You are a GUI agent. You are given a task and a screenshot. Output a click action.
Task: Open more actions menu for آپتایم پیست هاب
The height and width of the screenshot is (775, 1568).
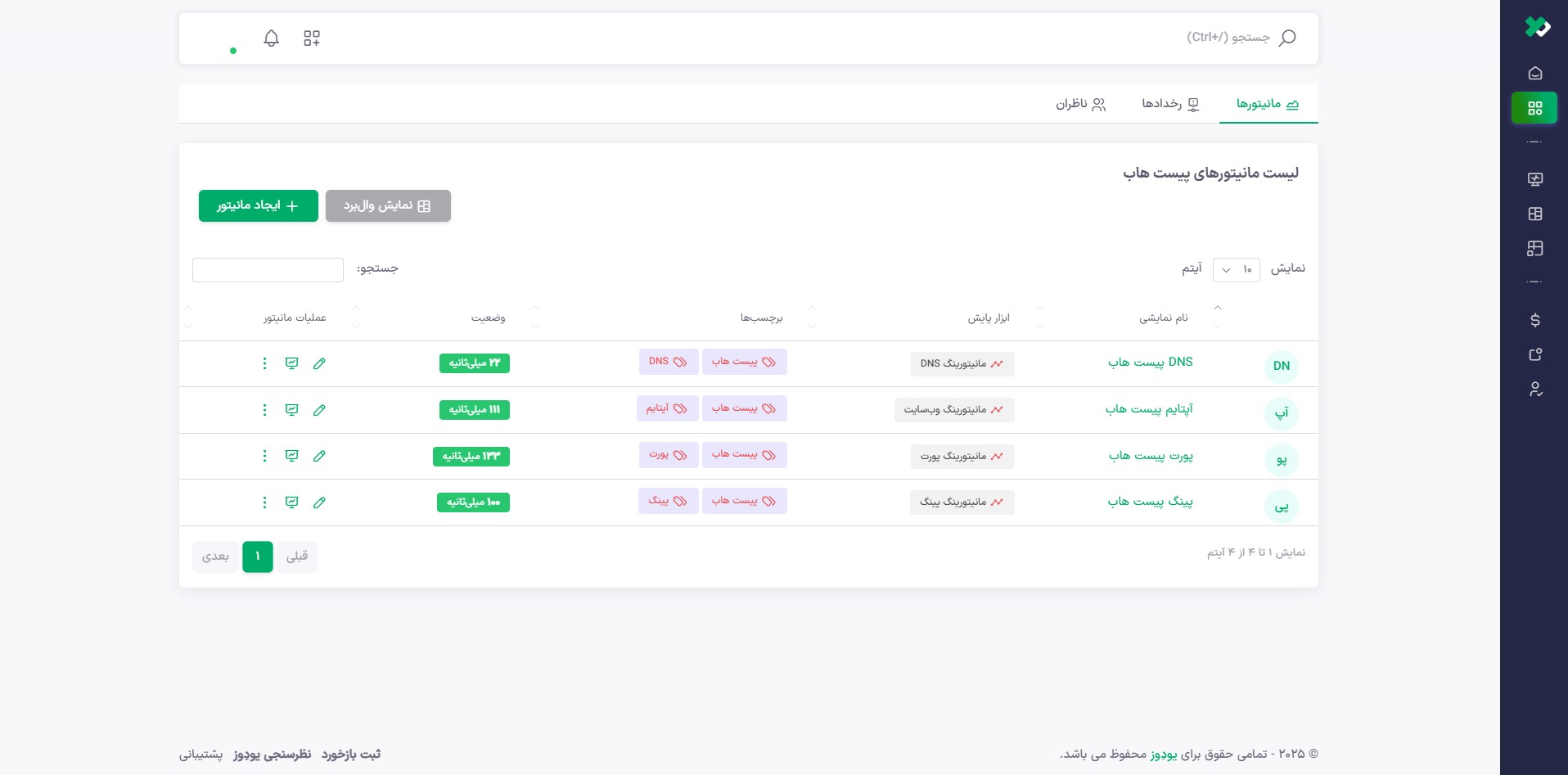(x=264, y=410)
